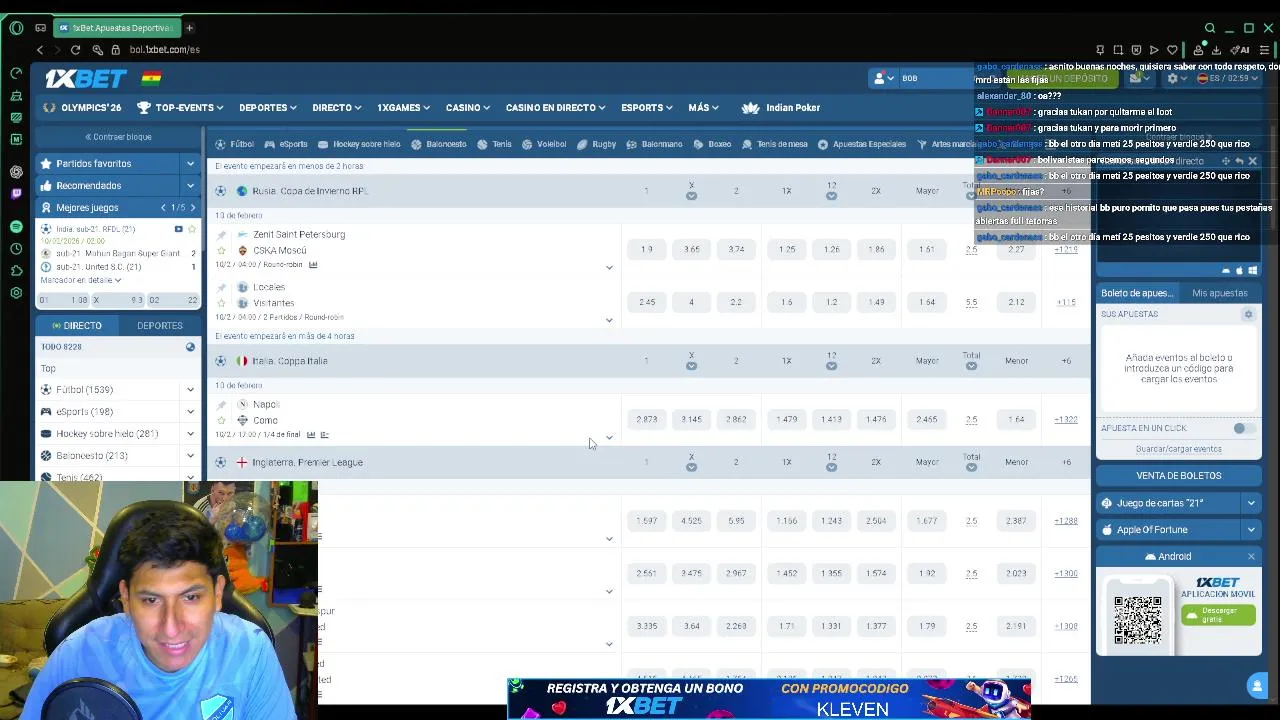Select Tenis de mesa sport filter
This screenshot has width=1280, height=720.
[x=775, y=144]
